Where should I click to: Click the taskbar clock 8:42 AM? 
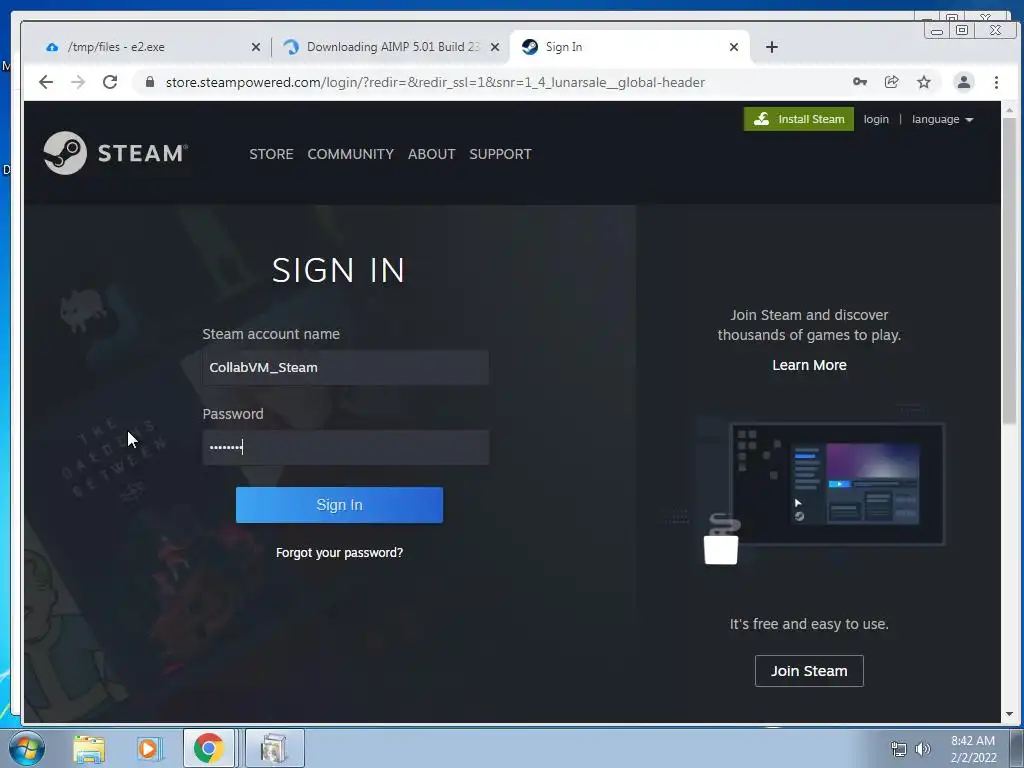pos(972,749)
